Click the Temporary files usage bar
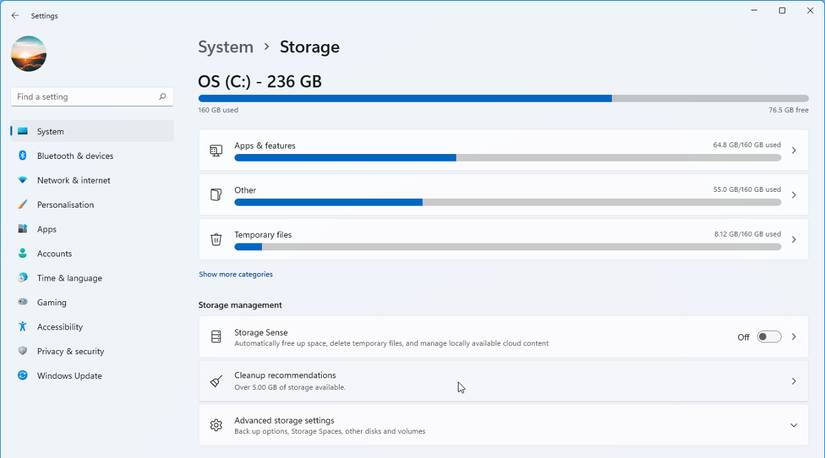 tap(508, 247)
